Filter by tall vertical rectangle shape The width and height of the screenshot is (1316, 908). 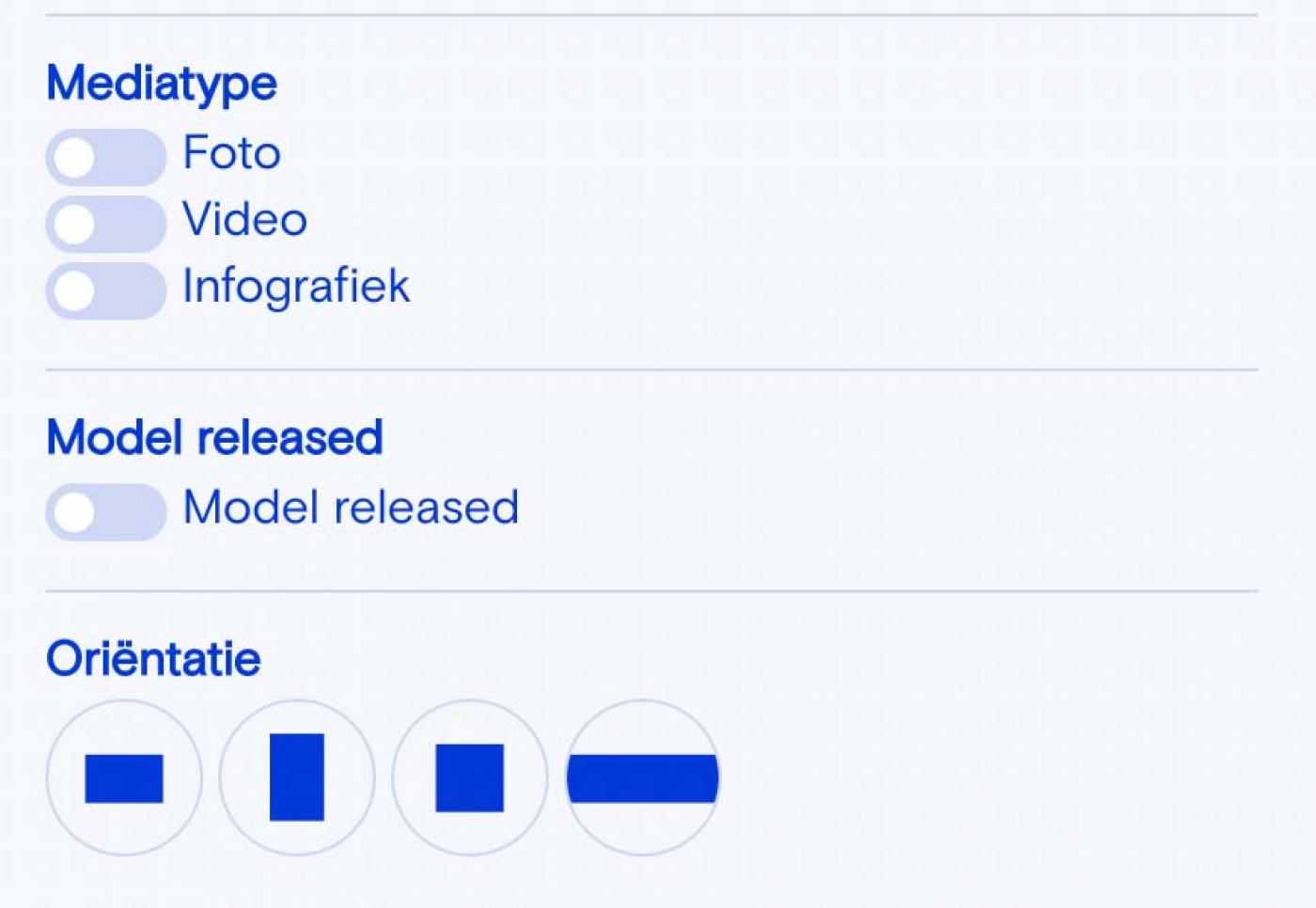(x=297, y=777)
